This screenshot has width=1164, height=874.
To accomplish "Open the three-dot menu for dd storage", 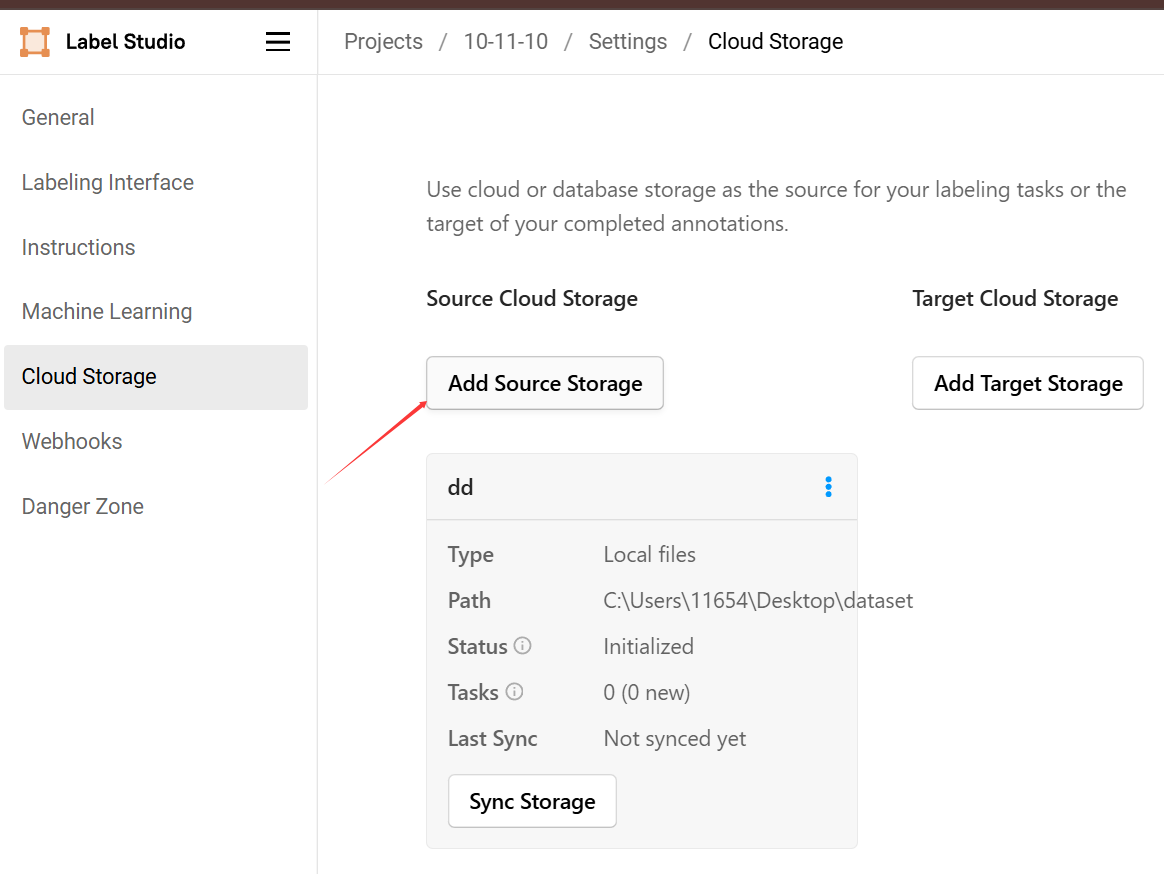I will 828,487.
